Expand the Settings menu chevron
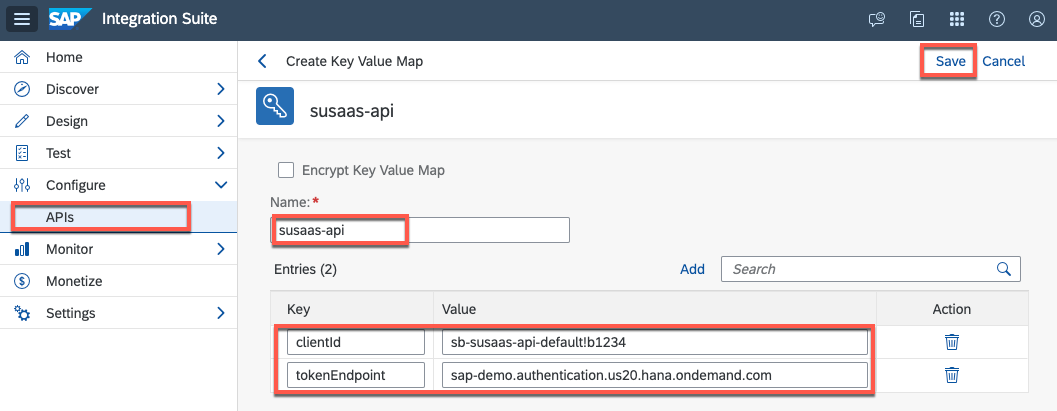 [x=220, y=313]
